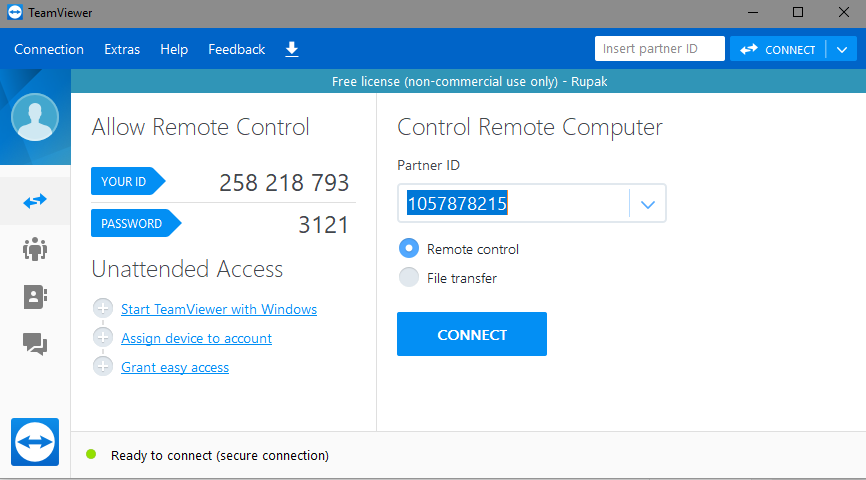Expand the Partner ID history dropdown
866x480 pixels.
pyautogui.click(x=648, y=204)
